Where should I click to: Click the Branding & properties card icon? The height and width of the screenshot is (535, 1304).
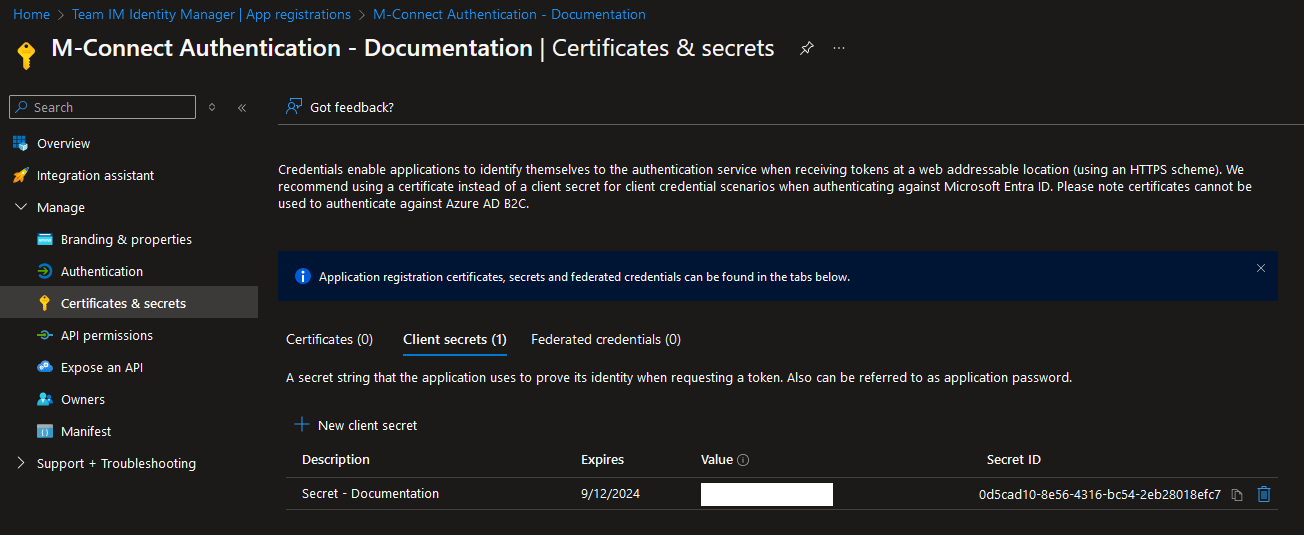[x=44, y=239]
